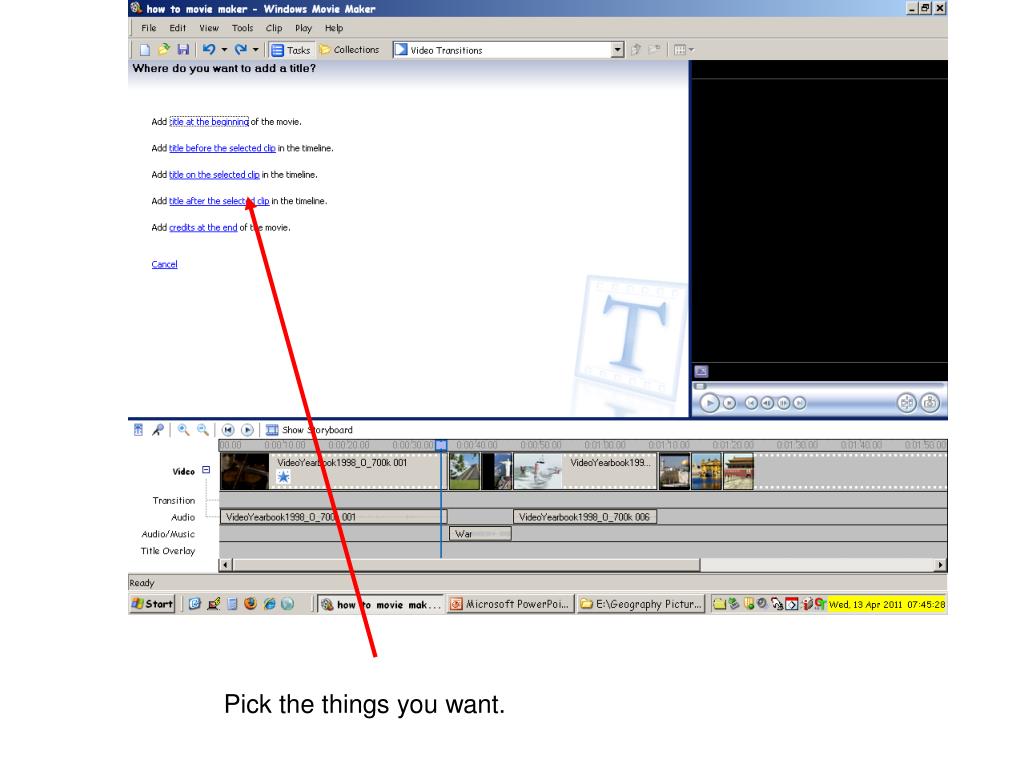Click the Play button in preview monitor

tap(710, 404)
